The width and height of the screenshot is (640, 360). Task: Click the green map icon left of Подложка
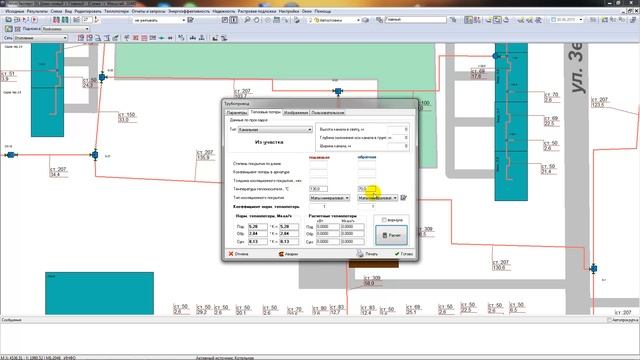pos(9,29)
